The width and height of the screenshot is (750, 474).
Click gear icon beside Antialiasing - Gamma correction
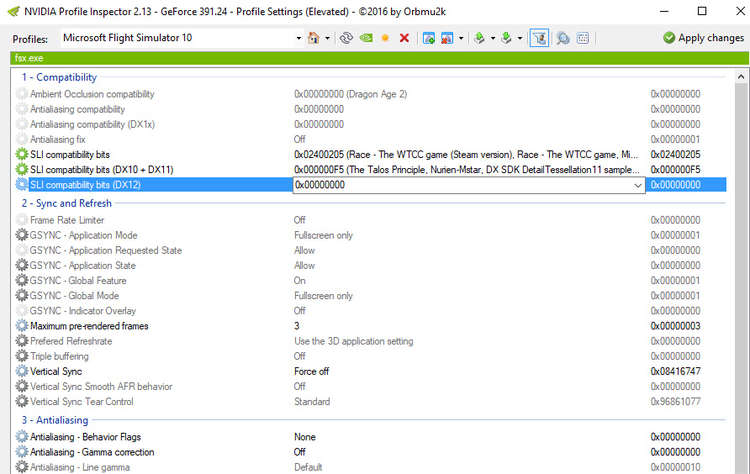(x=22, y=452)
